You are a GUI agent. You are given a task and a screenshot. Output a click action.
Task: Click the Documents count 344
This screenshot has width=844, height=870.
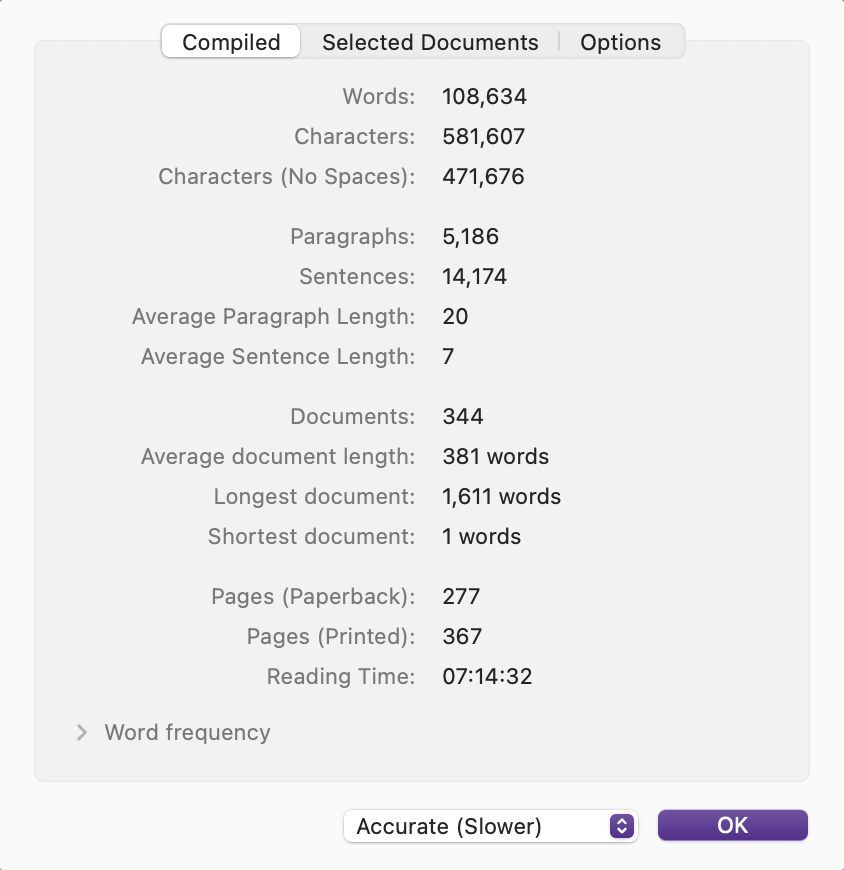click(x=463, y=416)
